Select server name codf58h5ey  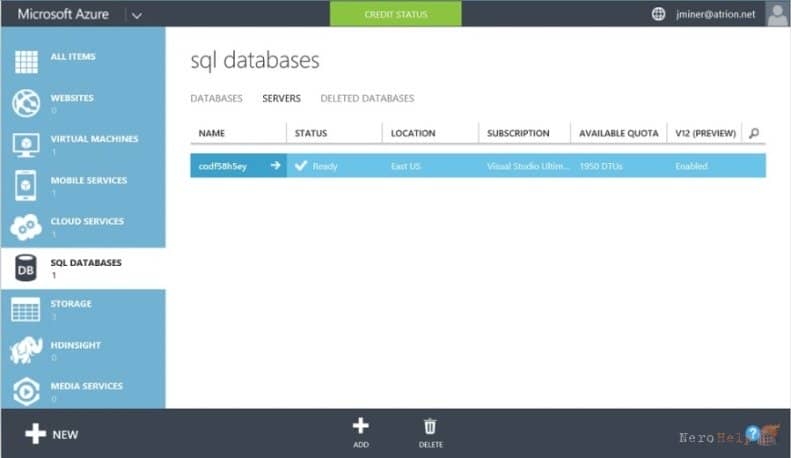coord(222,166)
